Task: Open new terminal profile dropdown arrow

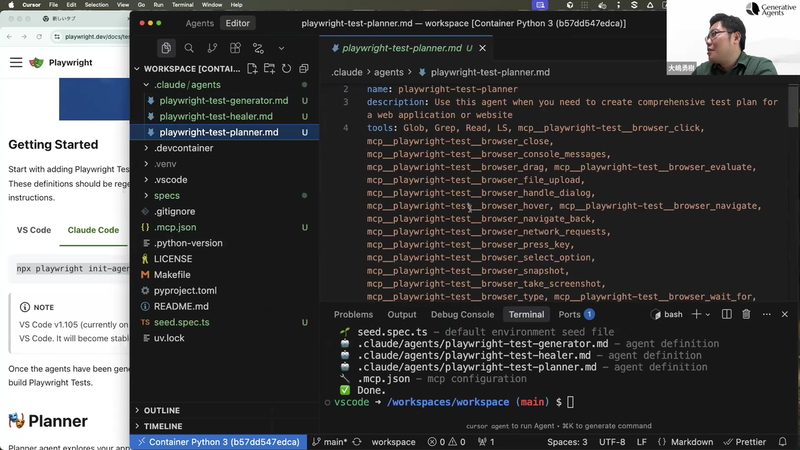Action: pos(708,315)
